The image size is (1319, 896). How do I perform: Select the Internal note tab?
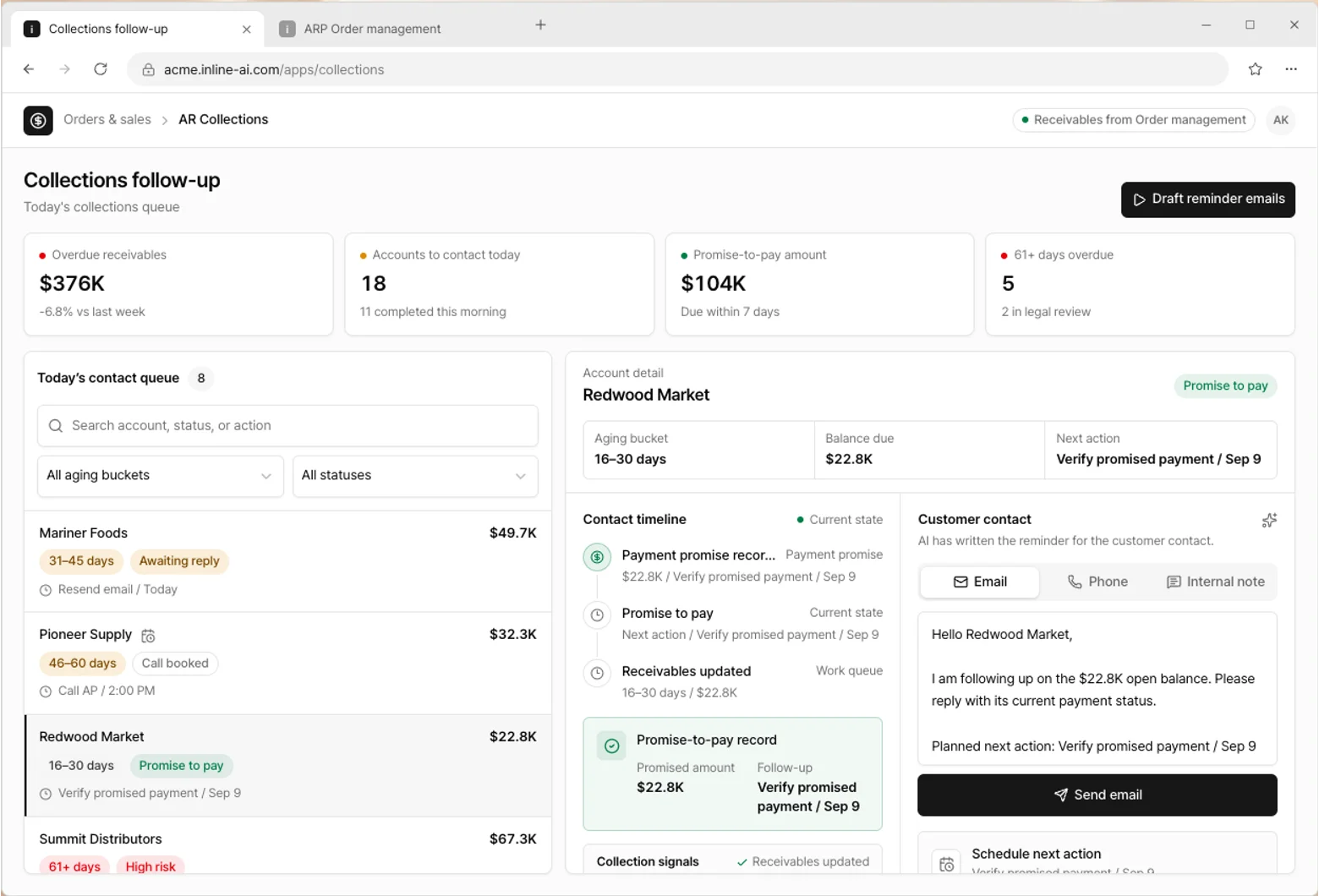pyautogui.click(x=1216, y=582)
